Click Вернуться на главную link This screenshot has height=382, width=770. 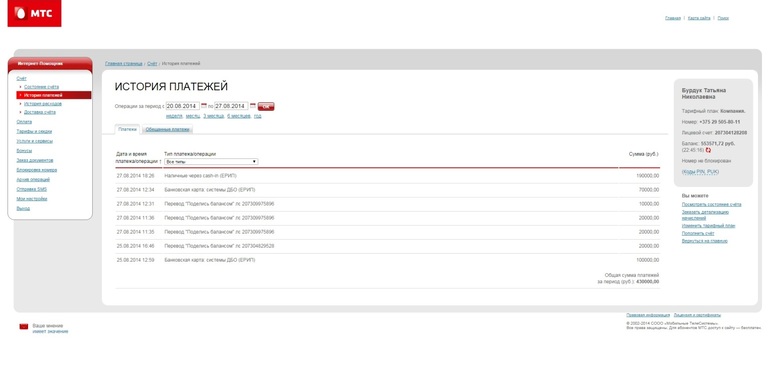pos(705,241)
